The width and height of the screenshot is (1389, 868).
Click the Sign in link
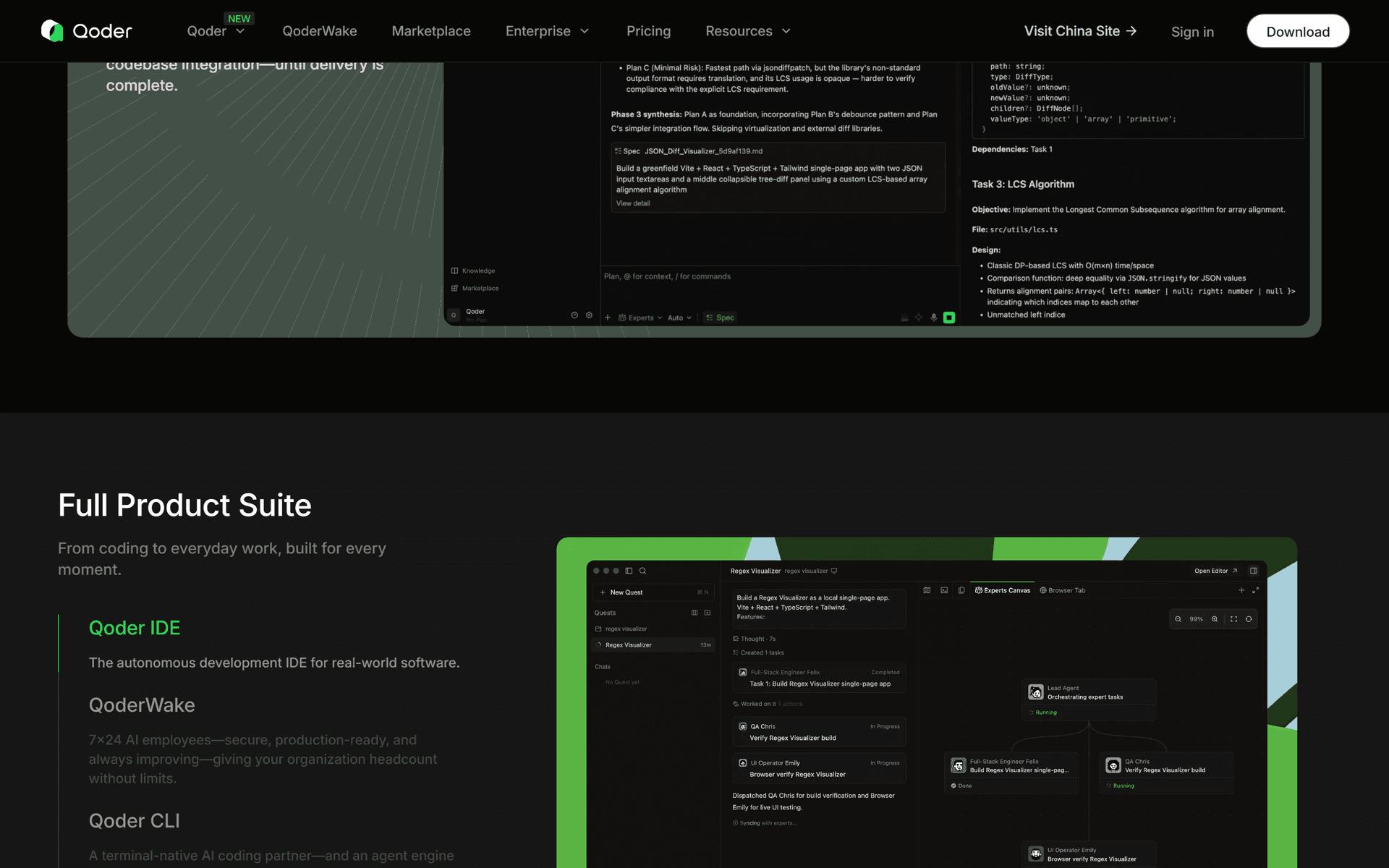tap(1192, 32)
